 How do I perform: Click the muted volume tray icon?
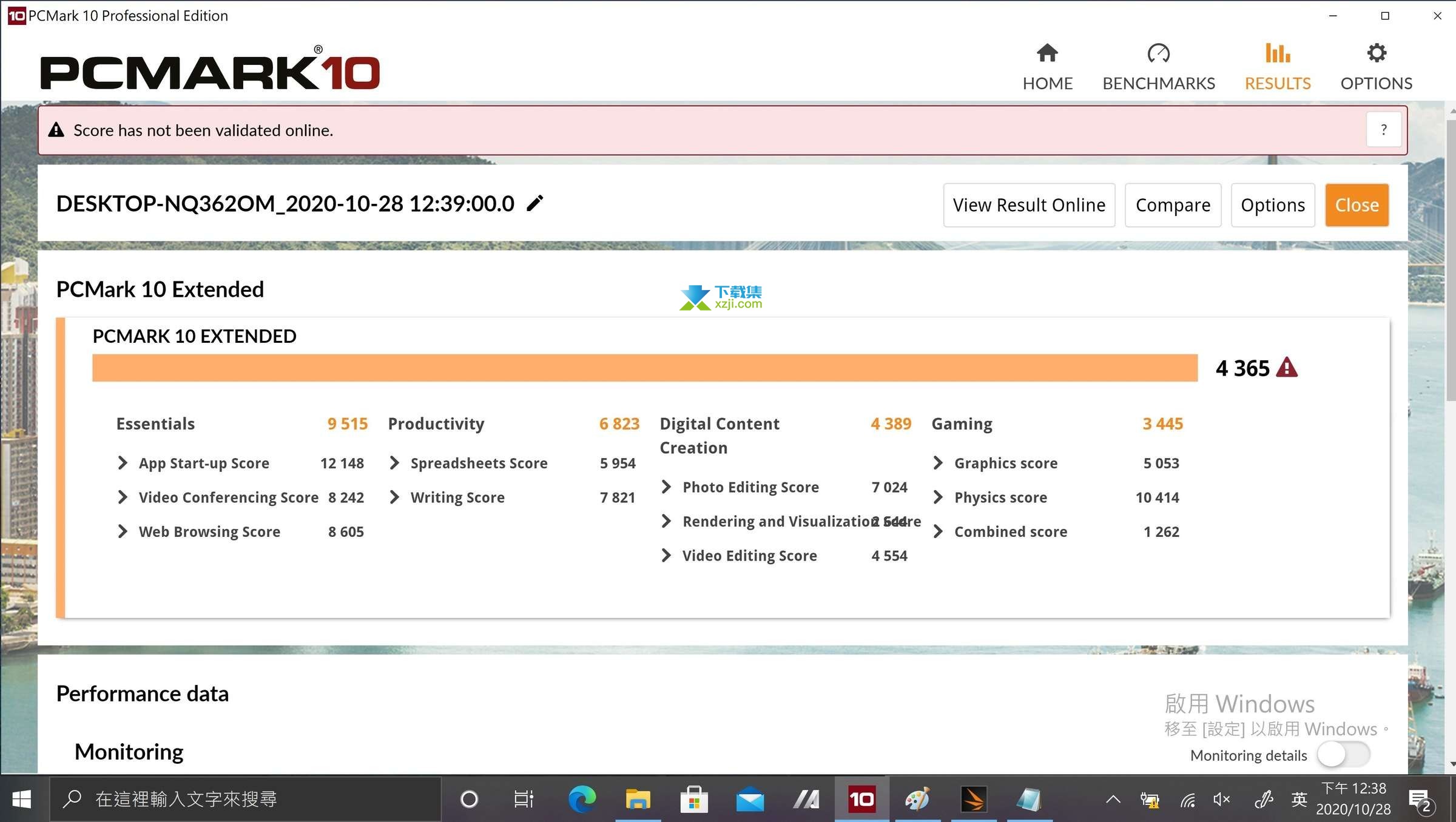pyautogui.click(x=1222, y=799)
